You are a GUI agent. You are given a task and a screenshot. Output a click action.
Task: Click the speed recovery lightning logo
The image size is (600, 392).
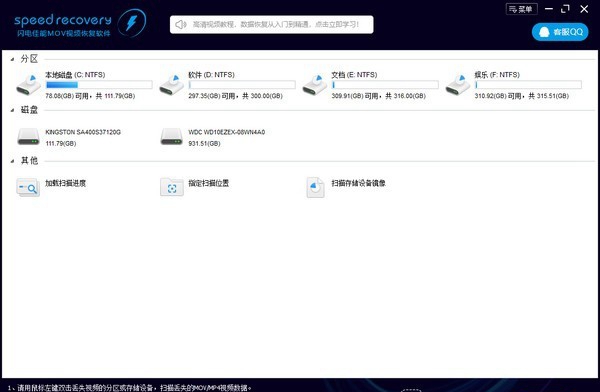pyautogui.click(x=132, y=23)
